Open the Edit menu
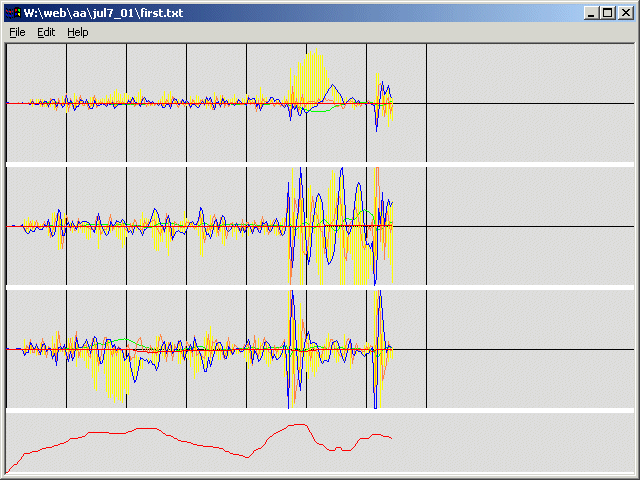 [x=46, y=32]
